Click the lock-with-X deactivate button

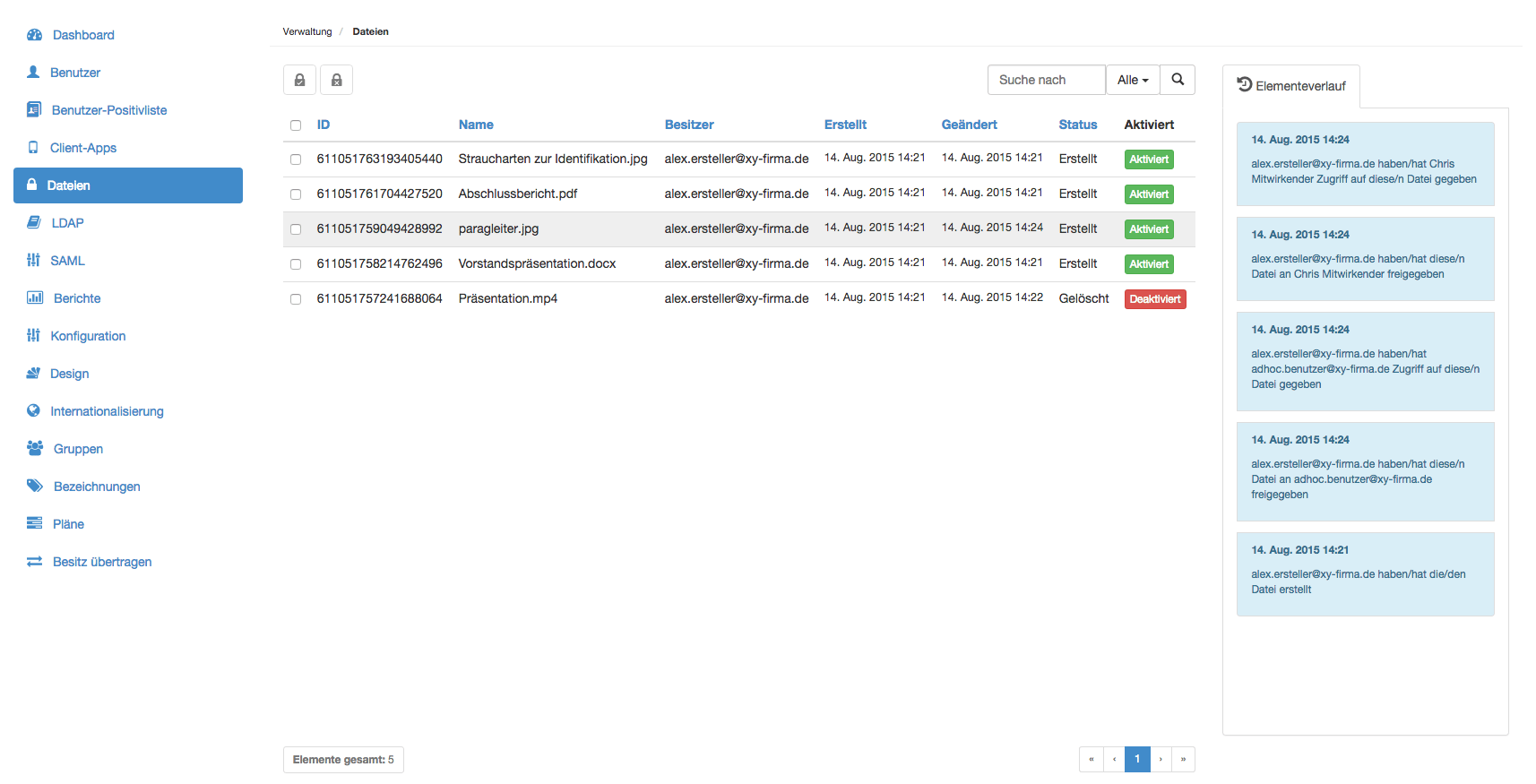[337, 80]
